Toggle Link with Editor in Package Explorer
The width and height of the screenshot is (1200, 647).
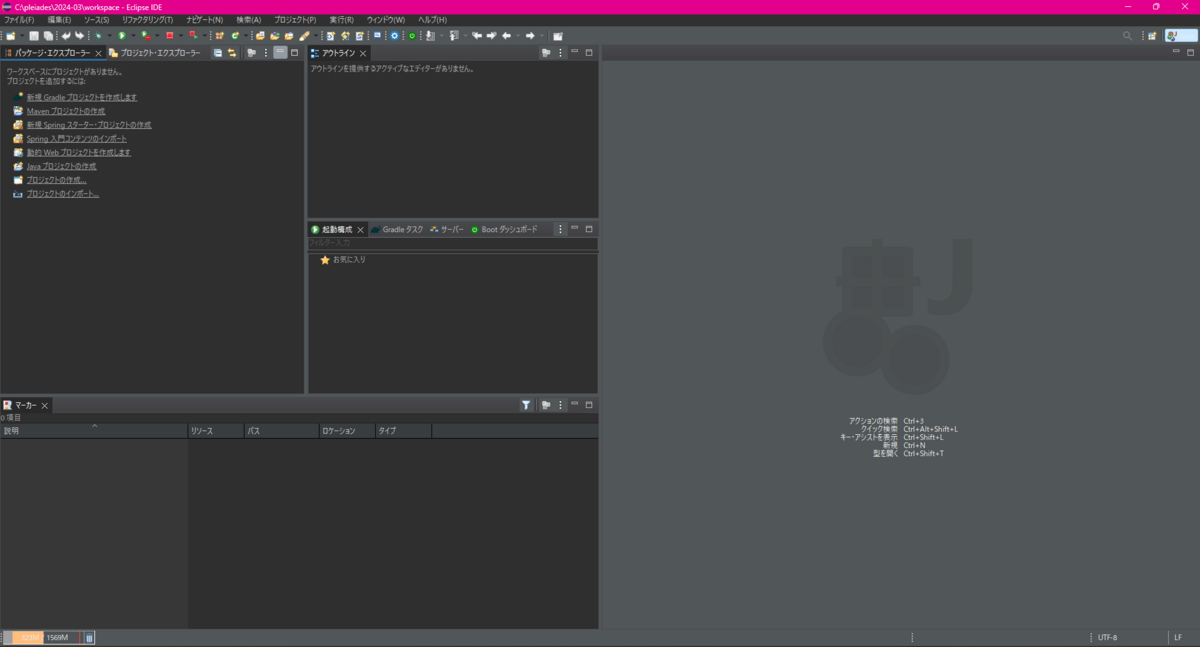(232, 52)
